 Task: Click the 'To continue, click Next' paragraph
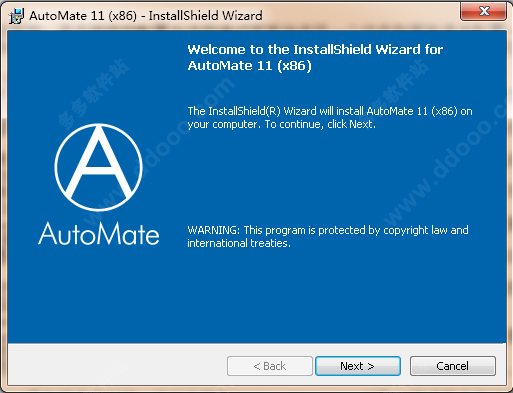(330, 118)
